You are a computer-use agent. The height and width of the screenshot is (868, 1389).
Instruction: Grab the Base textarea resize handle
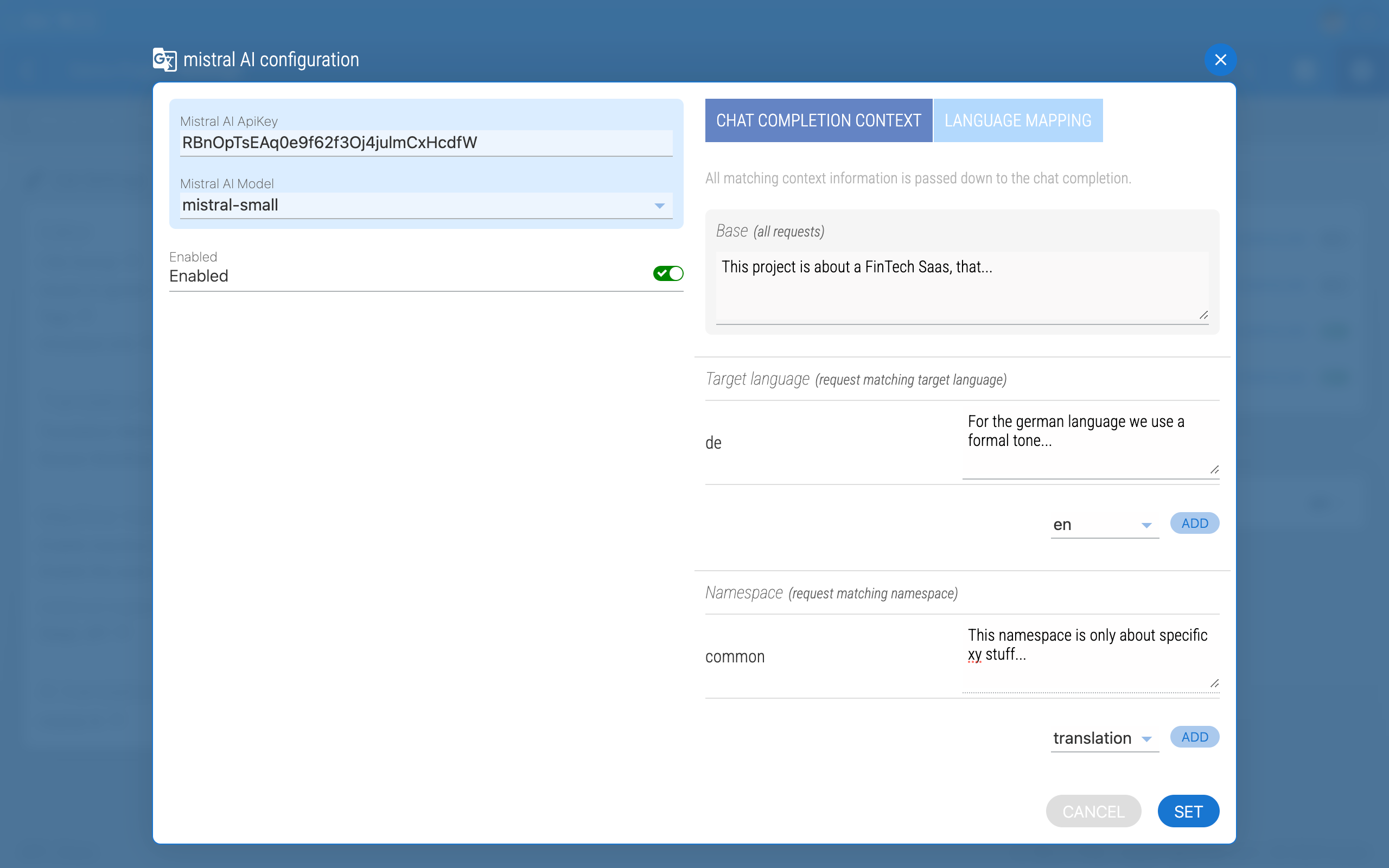[x=1203, y=315]
